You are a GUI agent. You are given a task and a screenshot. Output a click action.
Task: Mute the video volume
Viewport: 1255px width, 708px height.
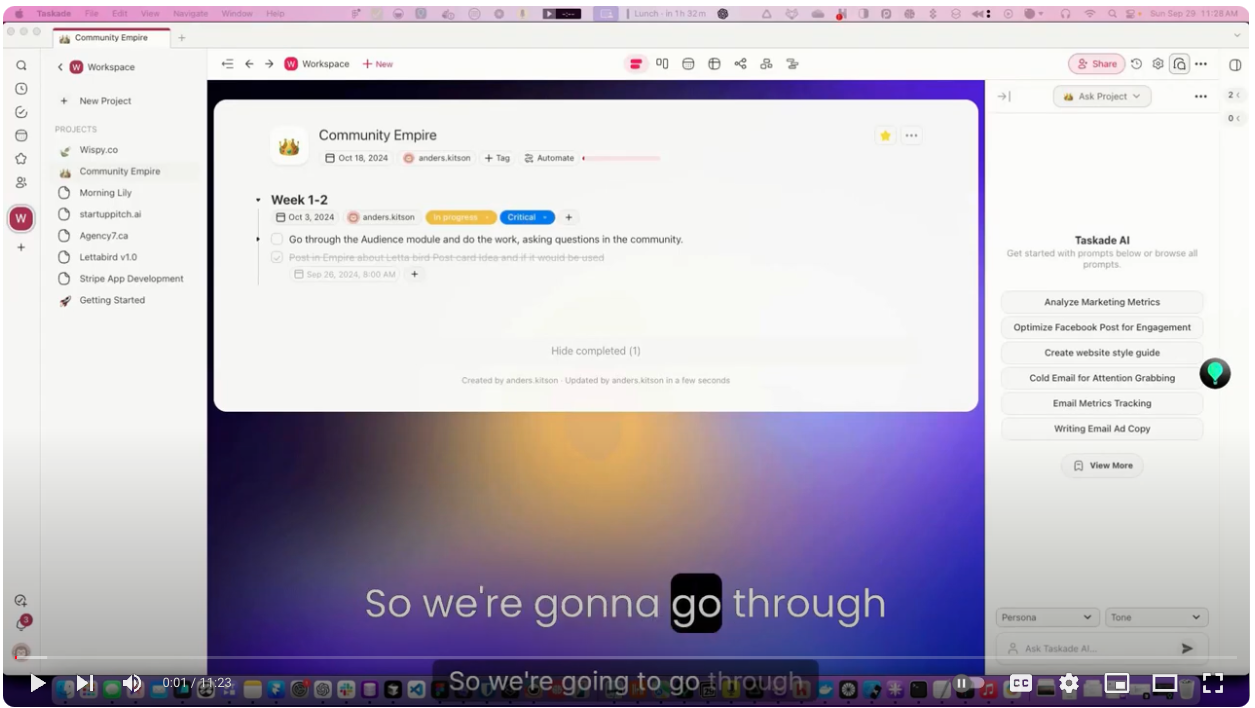click(x=133, y=683)
